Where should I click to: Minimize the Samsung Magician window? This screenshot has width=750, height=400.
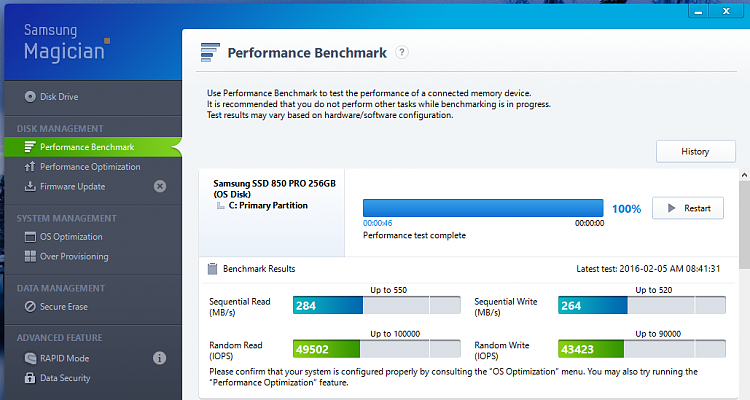coord(698,11)
